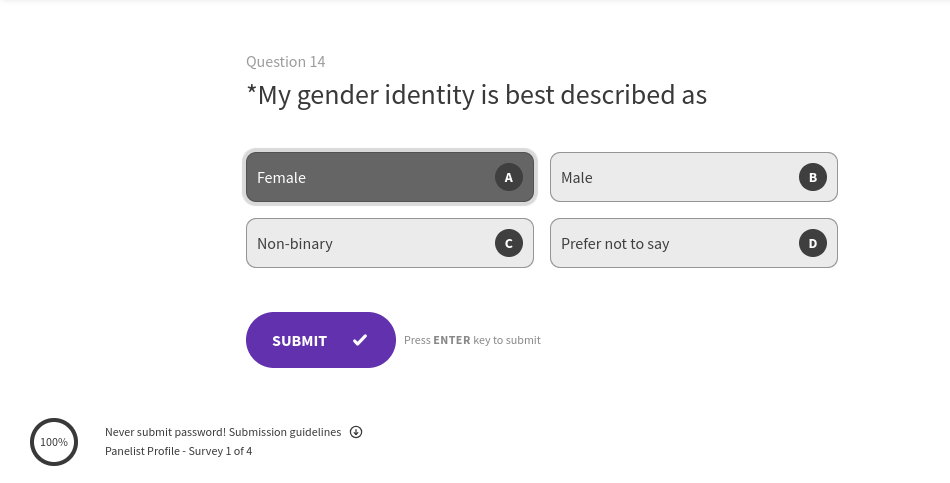Image resolution: width=950 pixels, height=483 pixels.
Task: Click the checkmark icon inside Submit
Action: pyautogui.click(x=360, y=340)
